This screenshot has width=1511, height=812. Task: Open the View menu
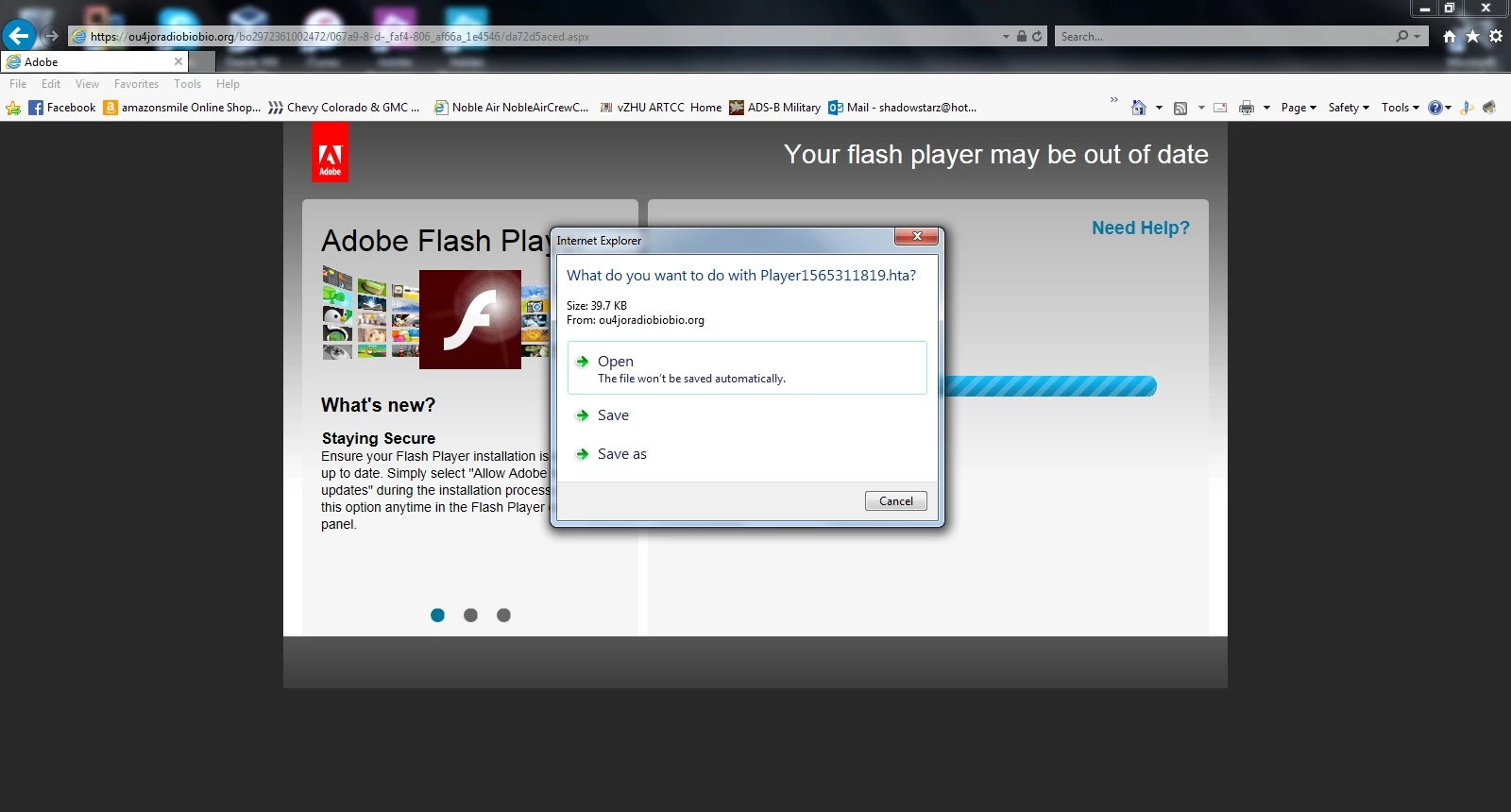(87, 84)
